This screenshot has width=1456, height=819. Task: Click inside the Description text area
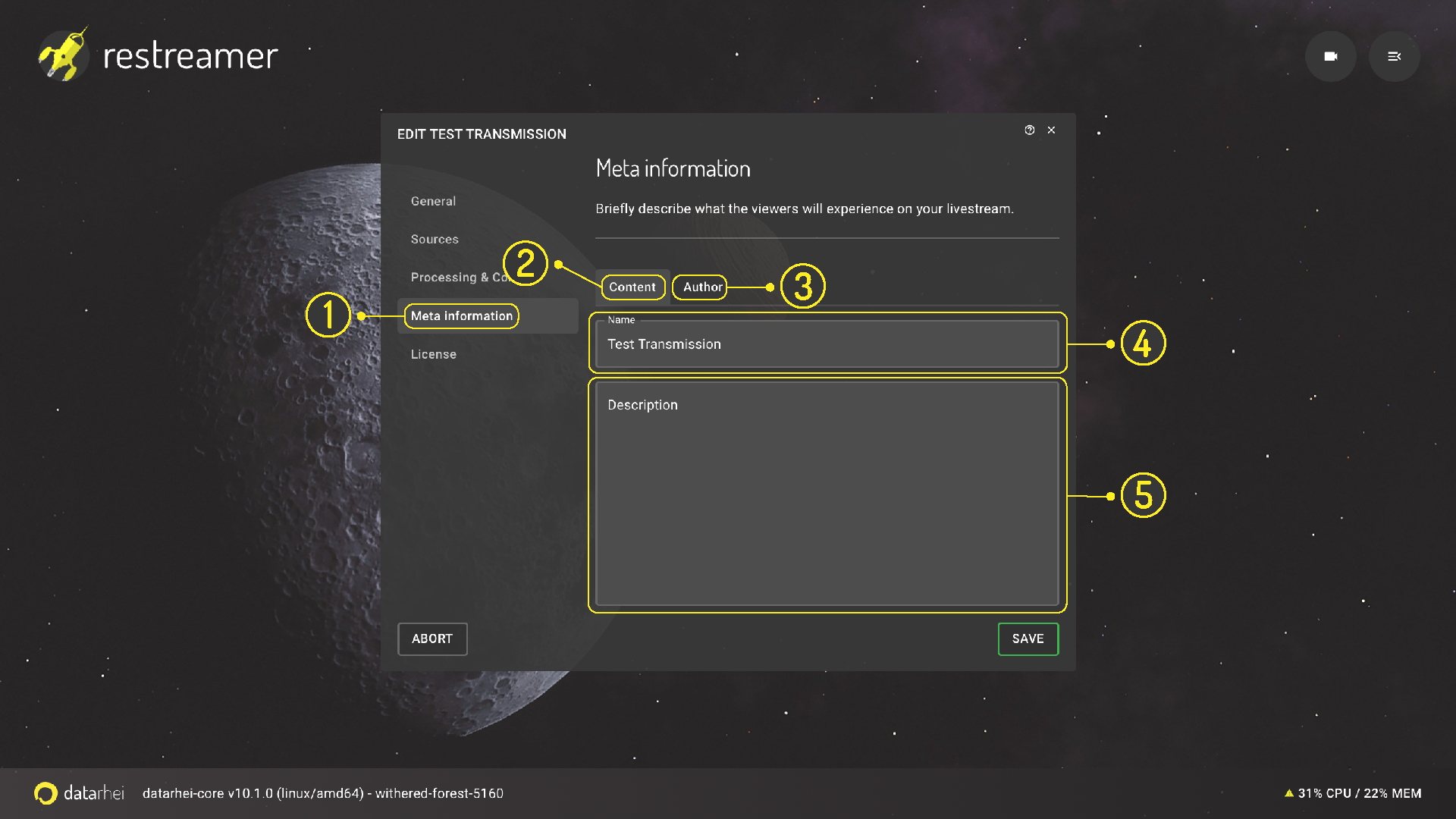pyautogui.click(x=826, y=493)
